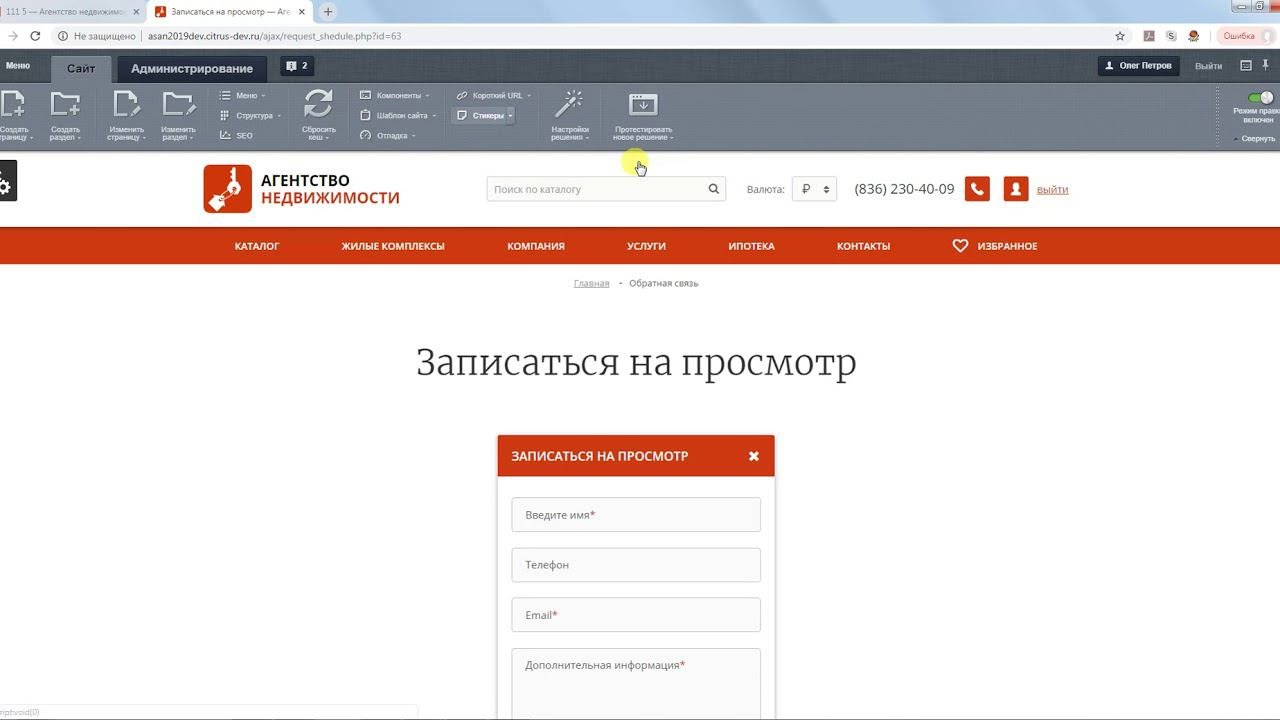
Task: Reload the page with the refresh icon
Action: 35,36
